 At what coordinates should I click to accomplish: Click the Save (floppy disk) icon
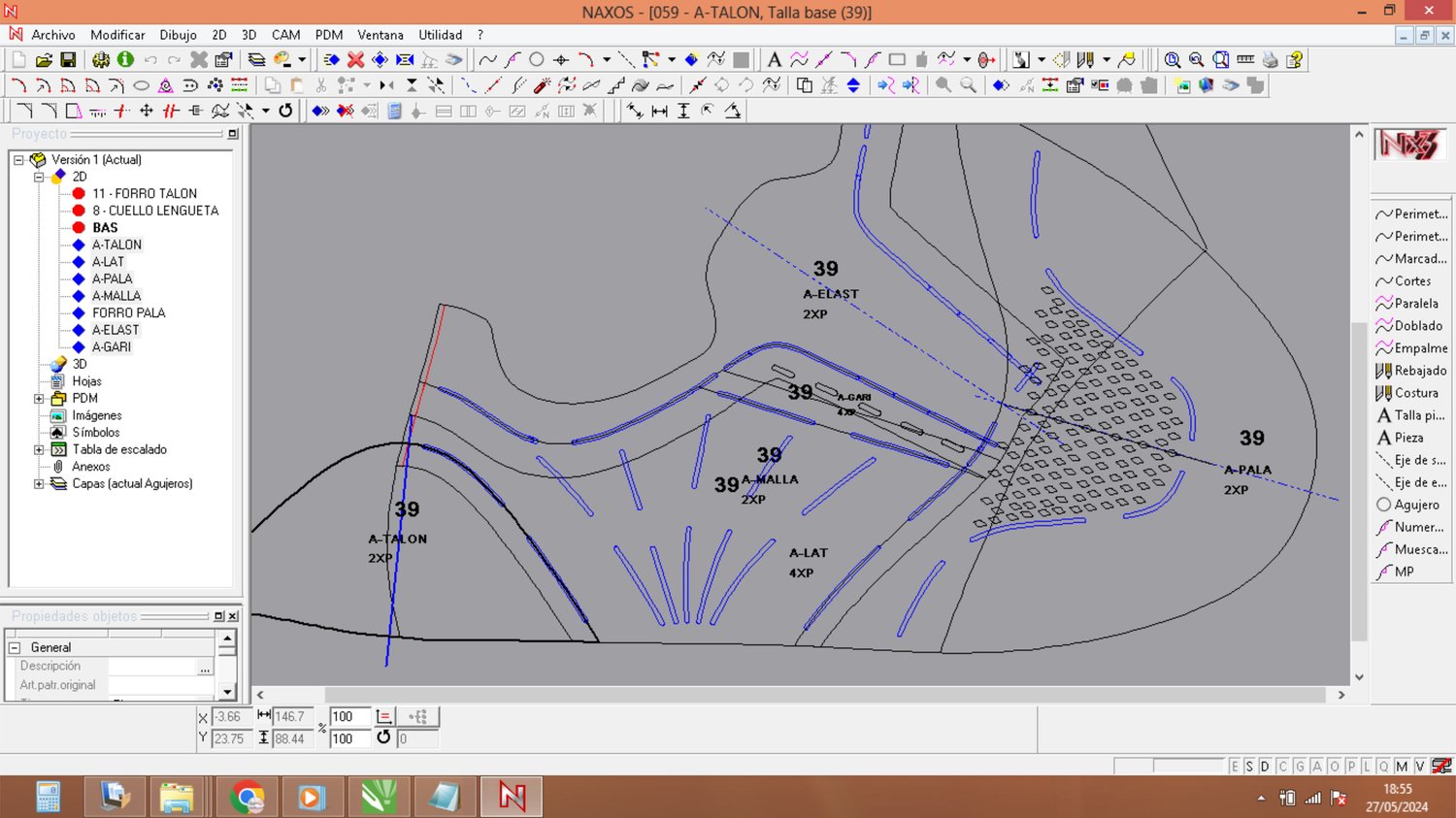point(68,60)
